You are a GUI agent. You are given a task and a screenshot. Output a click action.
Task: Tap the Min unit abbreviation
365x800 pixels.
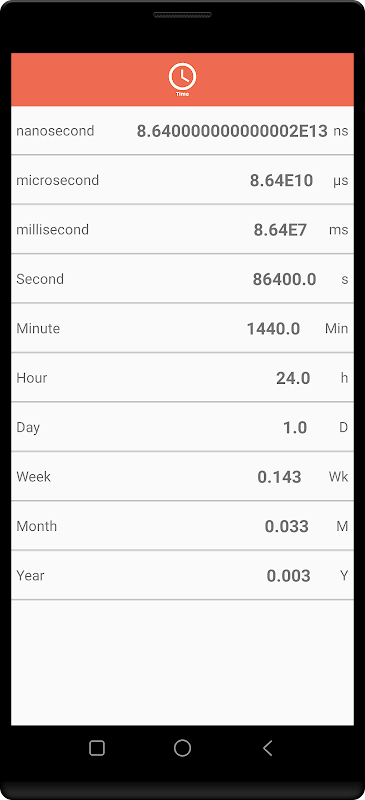pos(336,329)
